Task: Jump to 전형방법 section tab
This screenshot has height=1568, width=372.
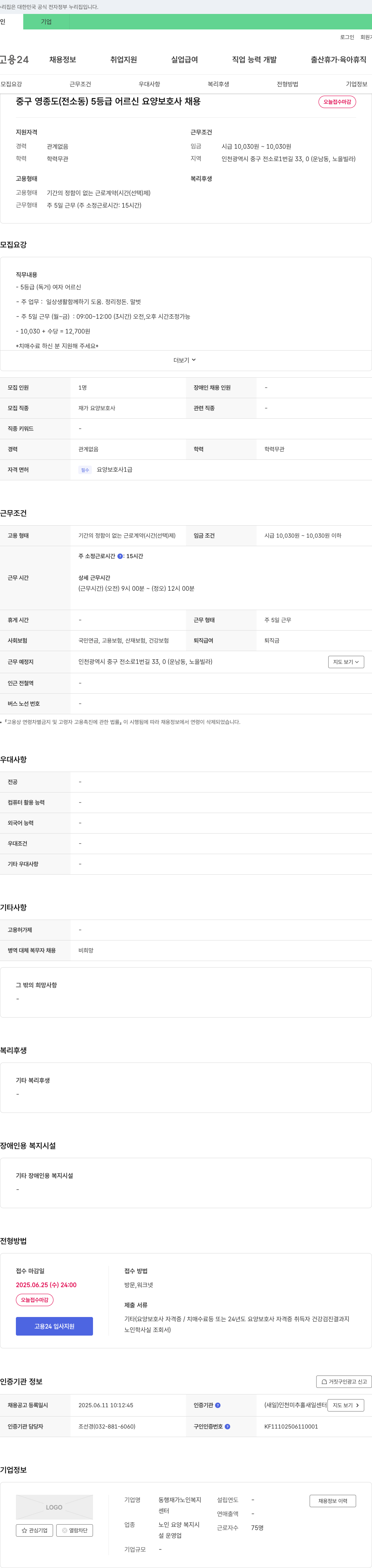Action: (288, 84)
